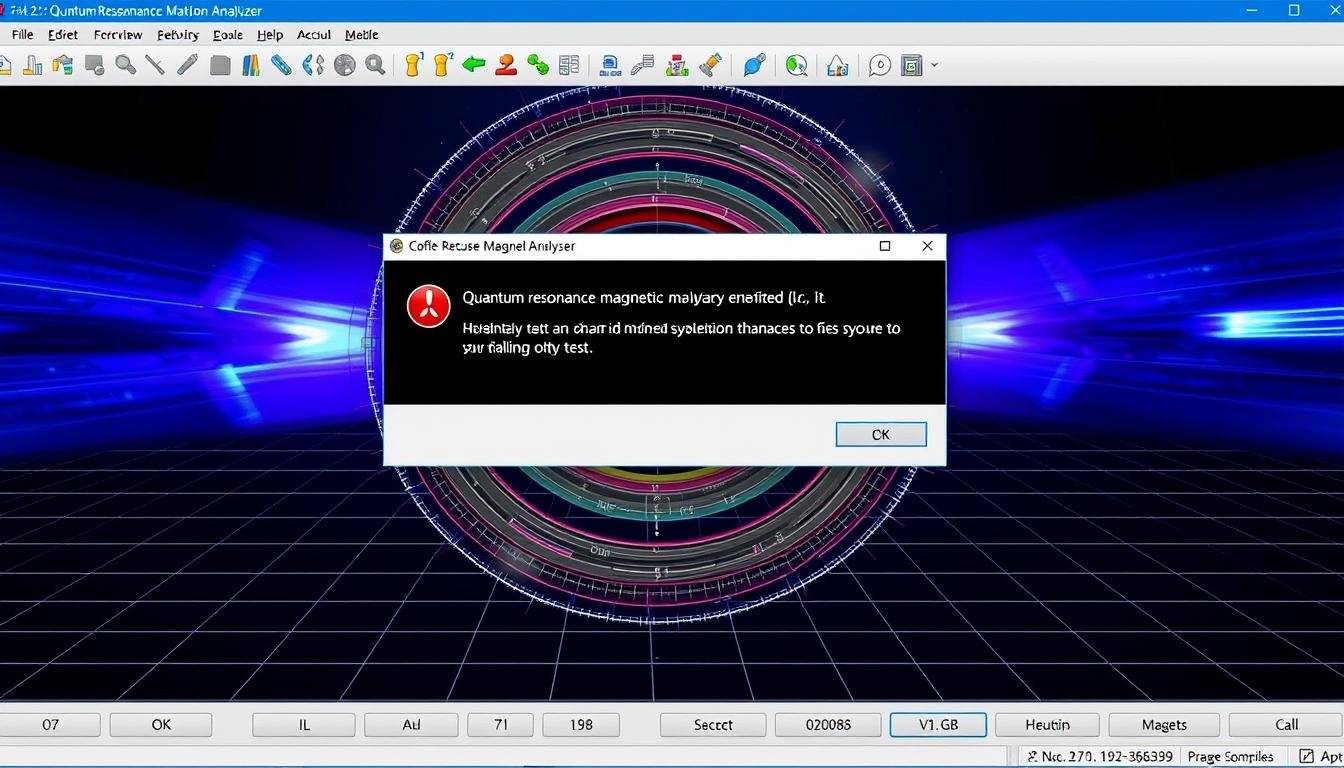Image resolution: width=1344 pixels, height=768 pixels.
Task: Click the globe search icon in toolbar
Action: pos(796,66)
